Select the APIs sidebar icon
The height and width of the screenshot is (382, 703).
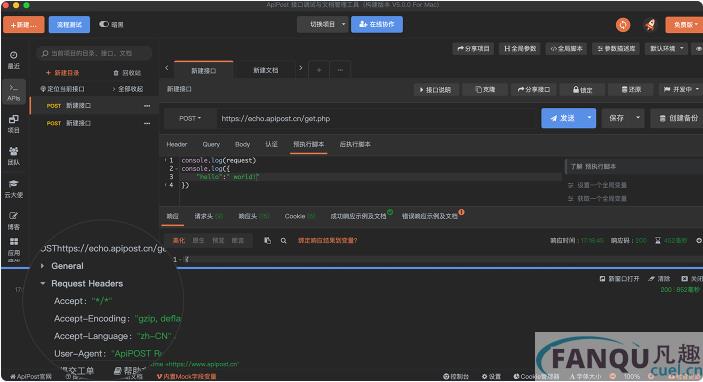point(13,92)
